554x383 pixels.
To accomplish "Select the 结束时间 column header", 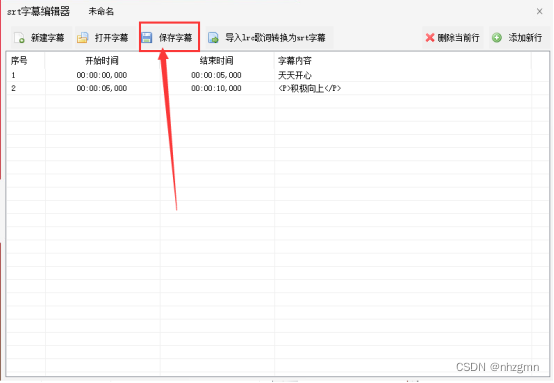I will [x=216, y=61].
